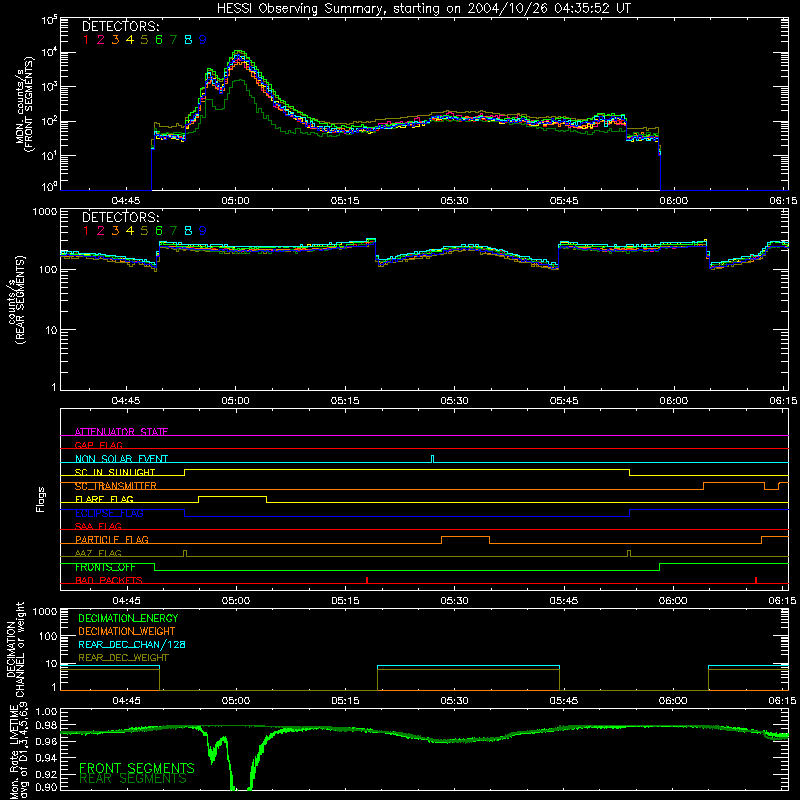
Task: Click the GAP_FLAG label
Action: coord(98,445)
